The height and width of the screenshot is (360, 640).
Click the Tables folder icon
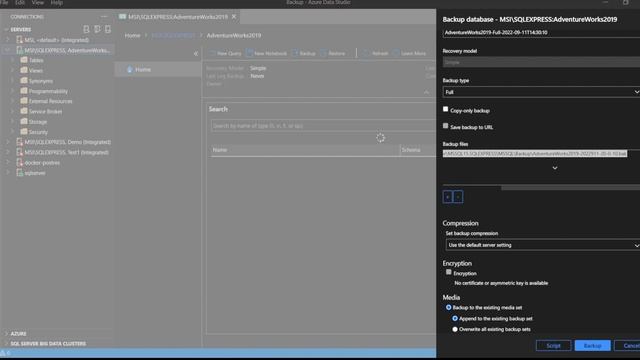click(x=24, y=60)
